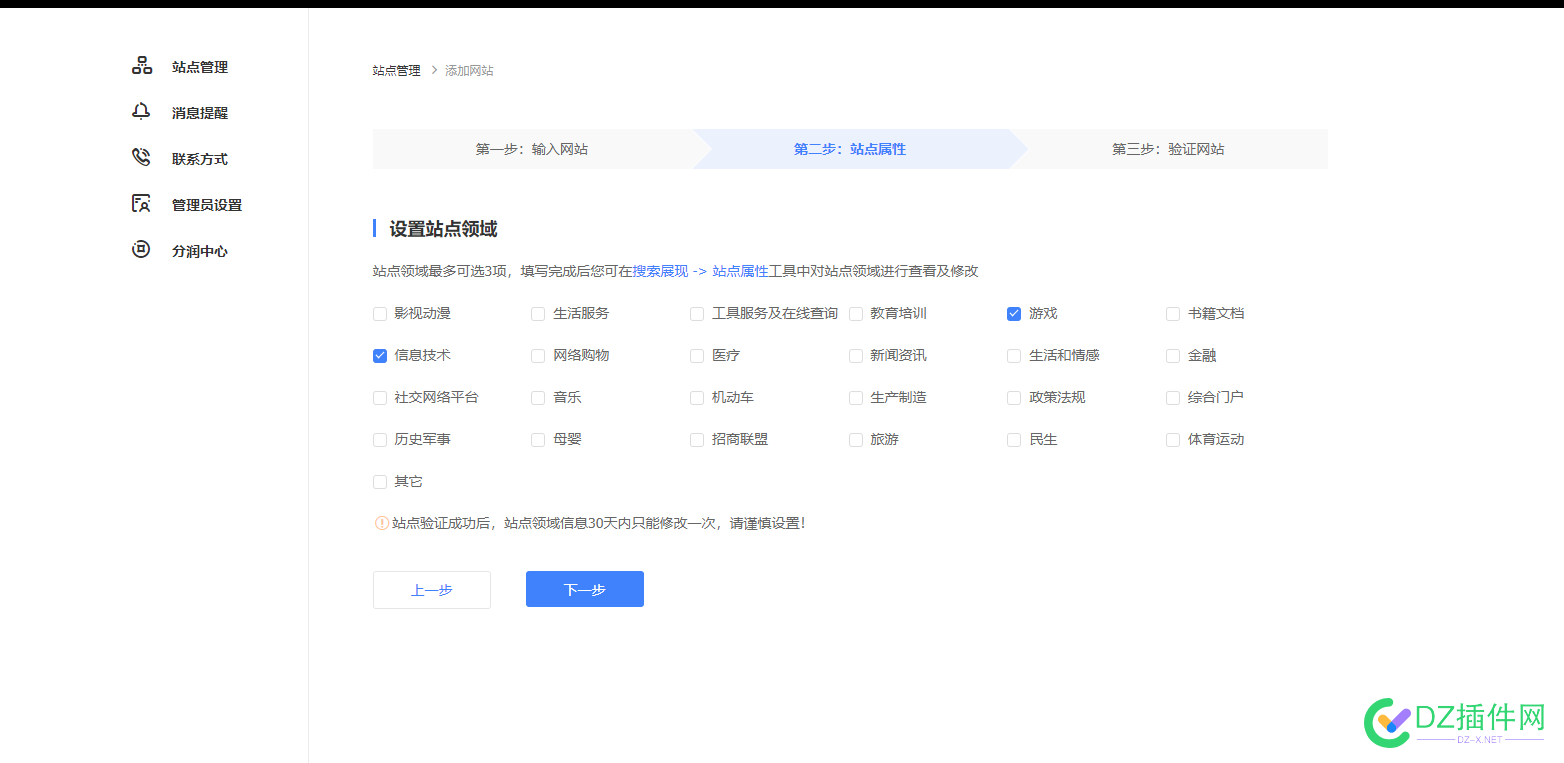Screen dimensions: 1564x763
Task: Select step 第三步：验证网站
Action: tap(1168, 149)
